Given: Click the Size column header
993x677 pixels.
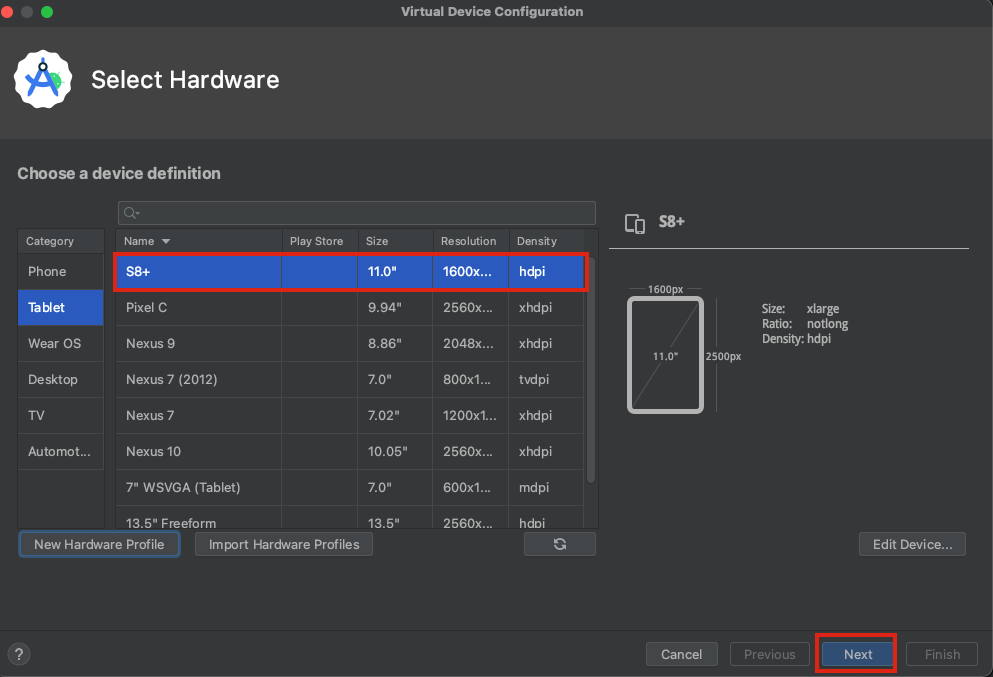Looking at the screenshot, I should pos(395,241).
